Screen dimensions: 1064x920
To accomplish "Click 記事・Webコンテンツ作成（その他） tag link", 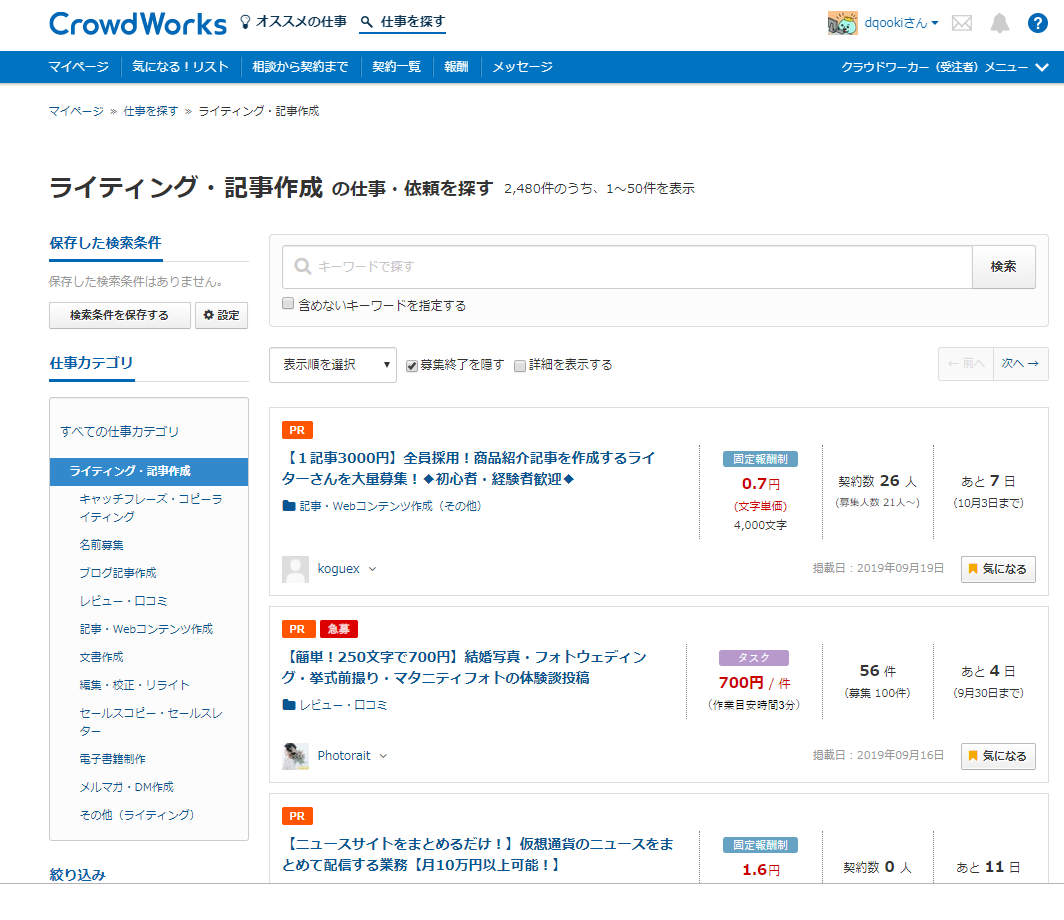I will 390,506.
